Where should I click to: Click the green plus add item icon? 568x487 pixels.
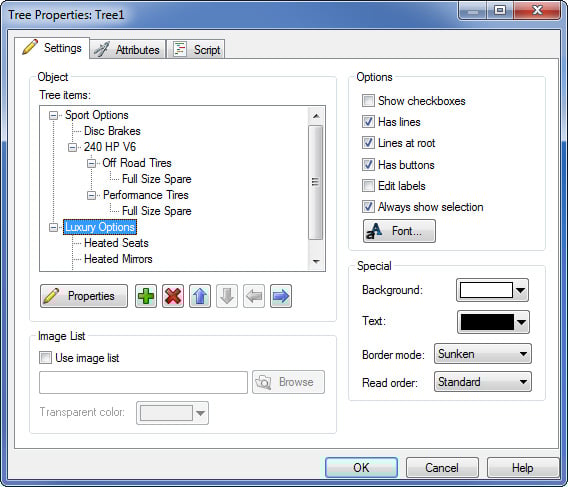pos(146,296)
